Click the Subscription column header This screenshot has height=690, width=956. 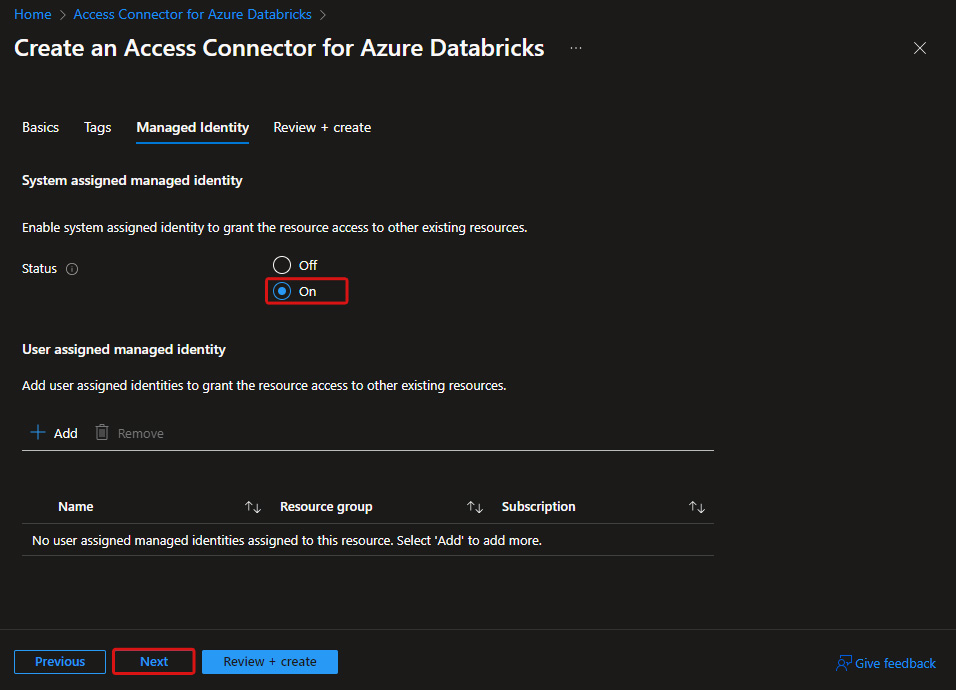tap(538, 507)
